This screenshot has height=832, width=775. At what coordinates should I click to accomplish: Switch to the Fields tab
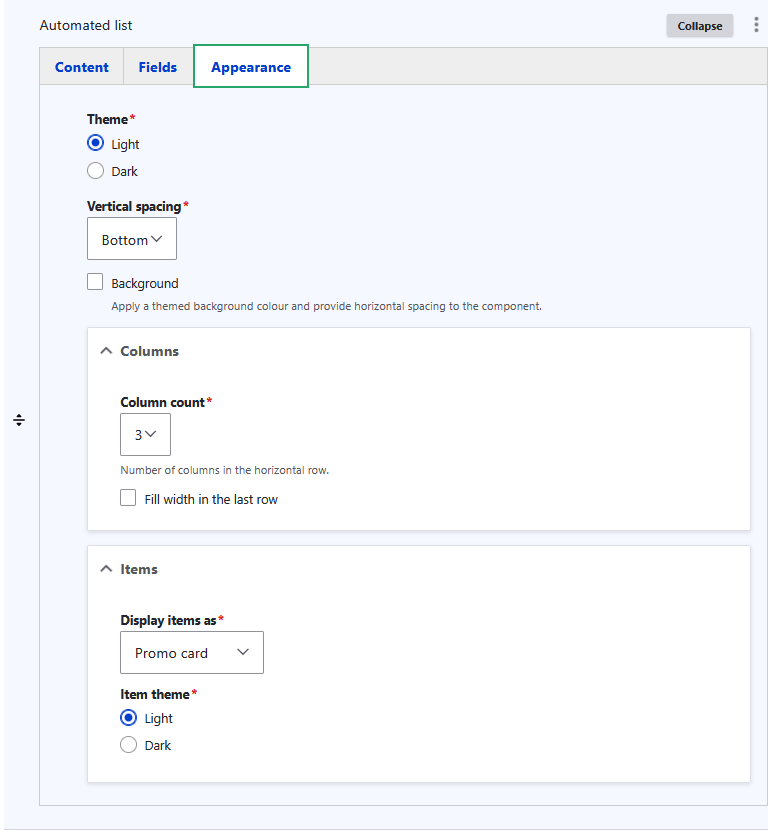(x=158, y=67)
